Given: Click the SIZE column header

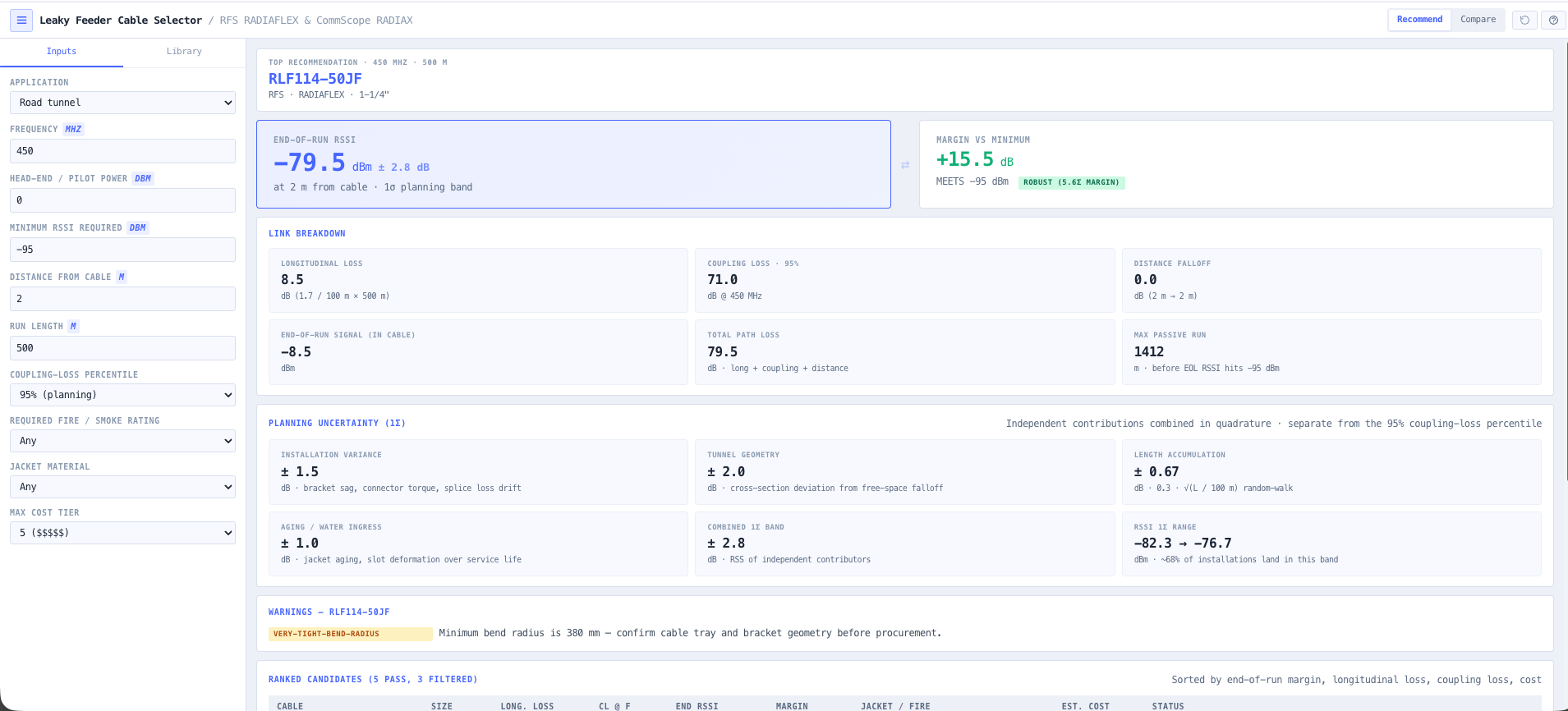Looking at the screenshot, I should (442, 706).
